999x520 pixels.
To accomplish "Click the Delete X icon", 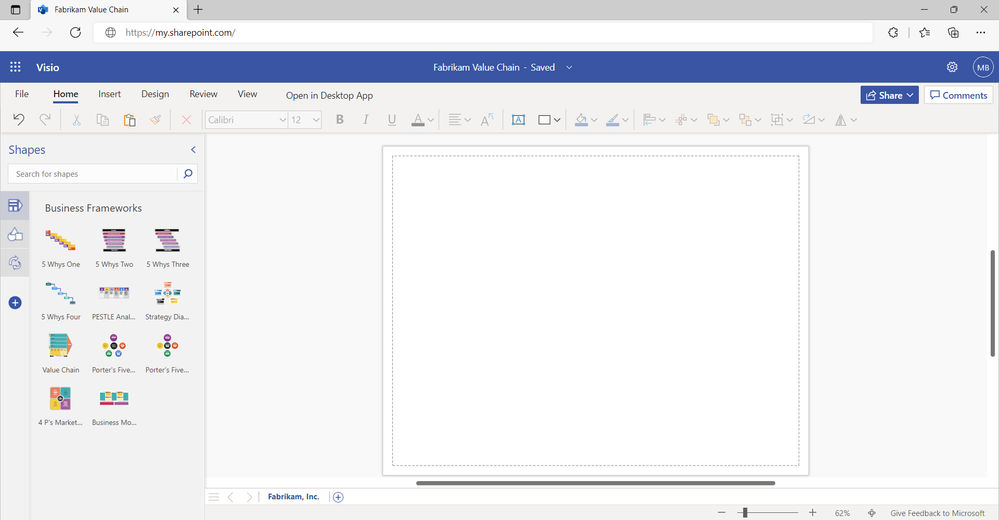I will (x=186, y=120).
